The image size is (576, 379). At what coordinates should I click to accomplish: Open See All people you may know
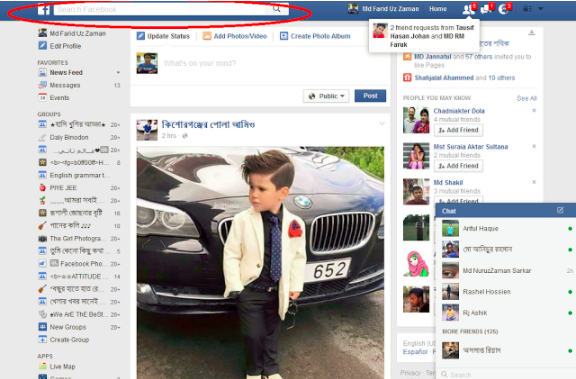click(526, 98)
